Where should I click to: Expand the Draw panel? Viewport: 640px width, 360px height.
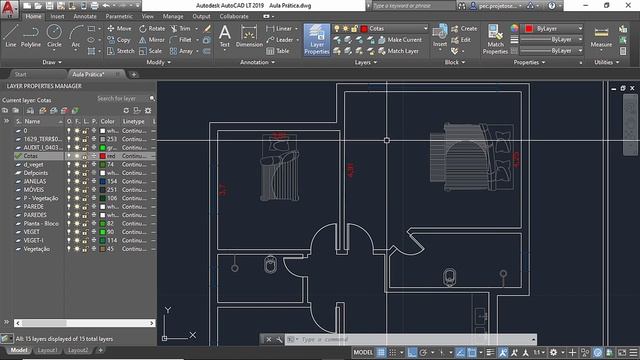coord(52,62)
